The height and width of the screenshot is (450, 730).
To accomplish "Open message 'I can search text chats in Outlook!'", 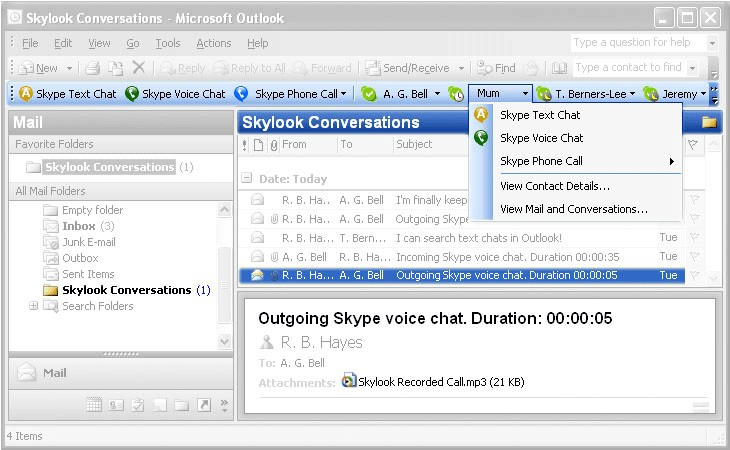I will [462, 238].
